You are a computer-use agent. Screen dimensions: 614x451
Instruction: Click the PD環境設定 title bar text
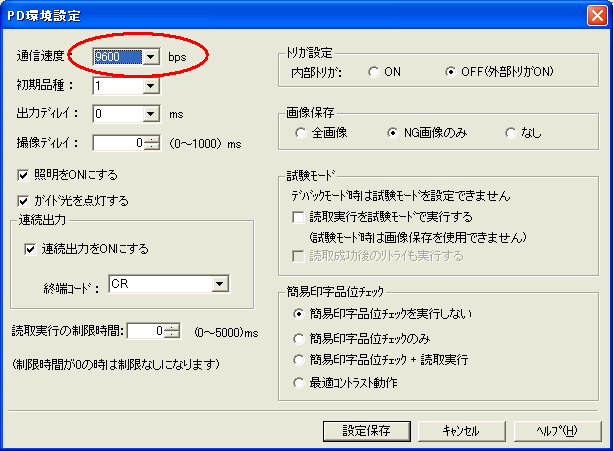pyautogui.click(x=44, y=16)
